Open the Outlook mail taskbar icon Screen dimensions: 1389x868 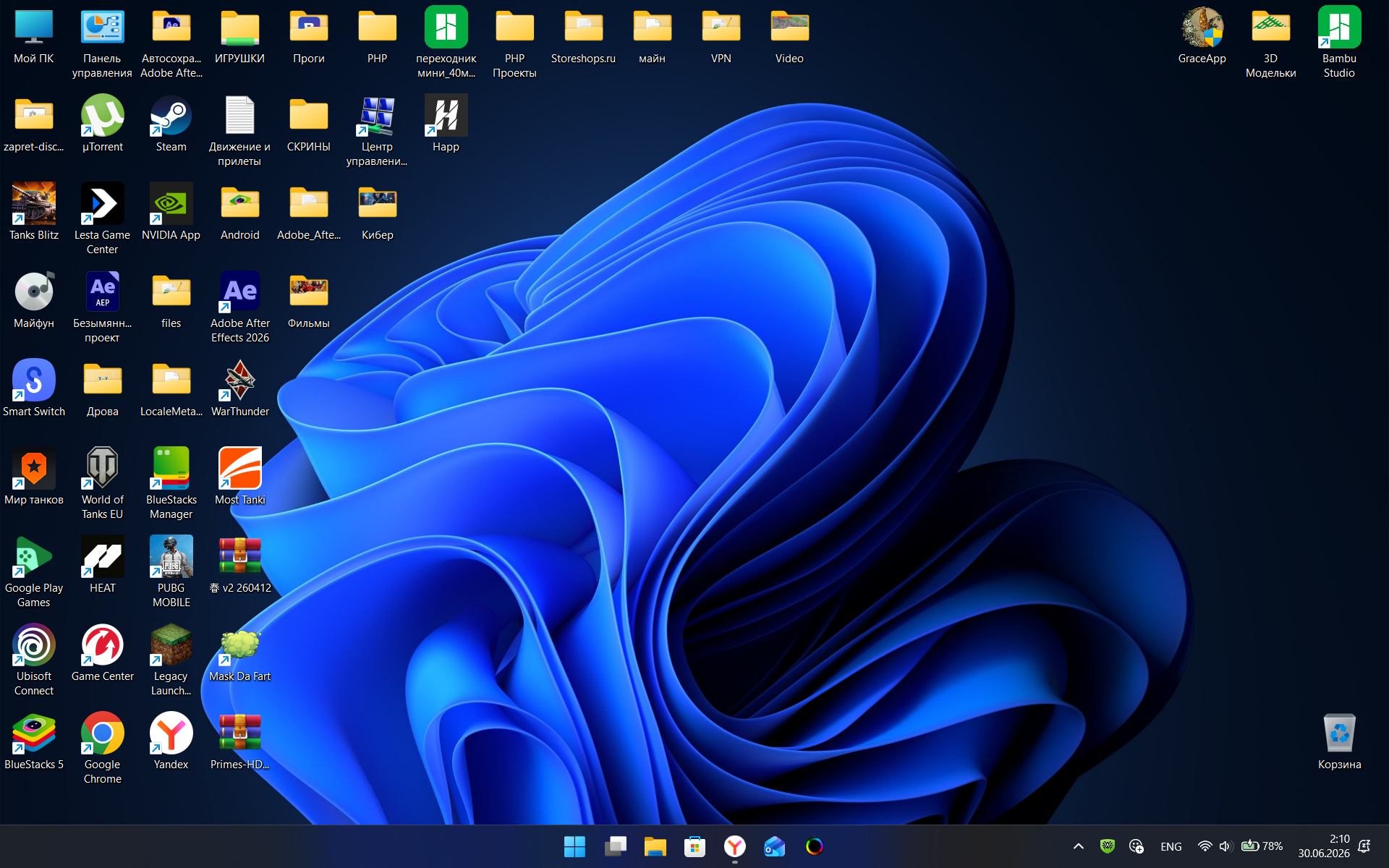(x=774, y=846)
